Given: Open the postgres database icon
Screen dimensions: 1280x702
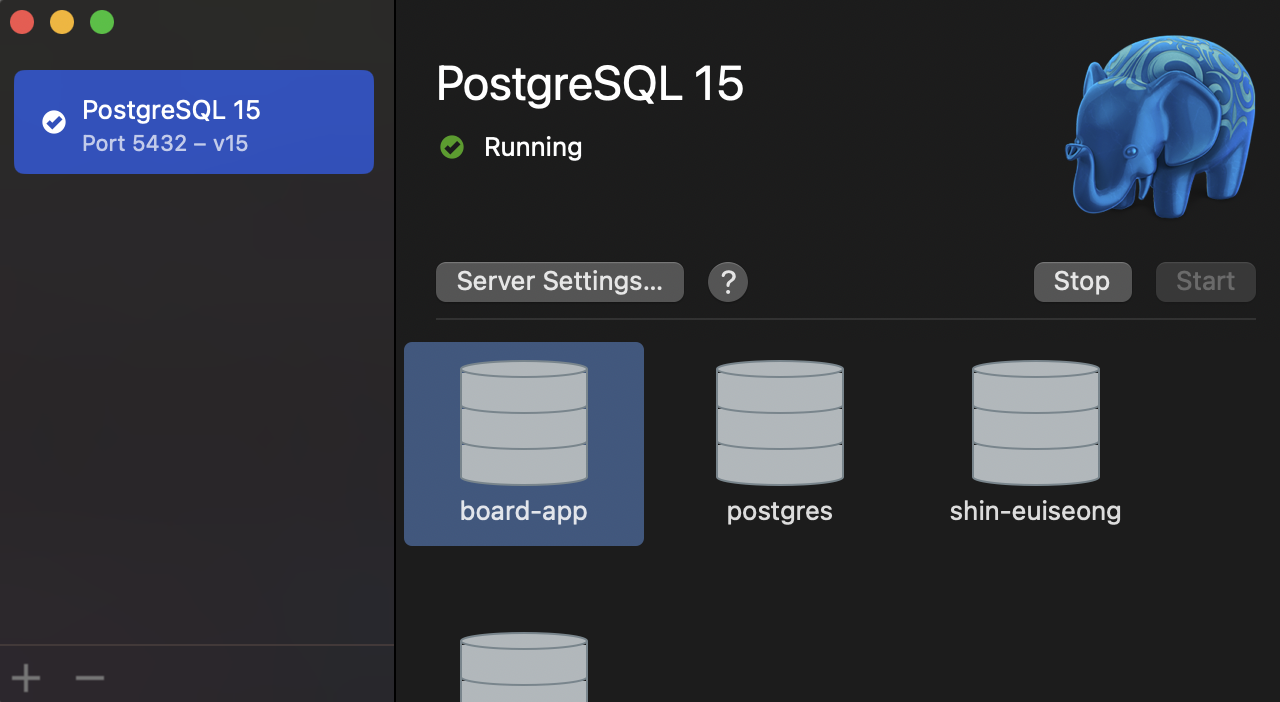Looking at the screenshot, I should click(x=780, y=422).
